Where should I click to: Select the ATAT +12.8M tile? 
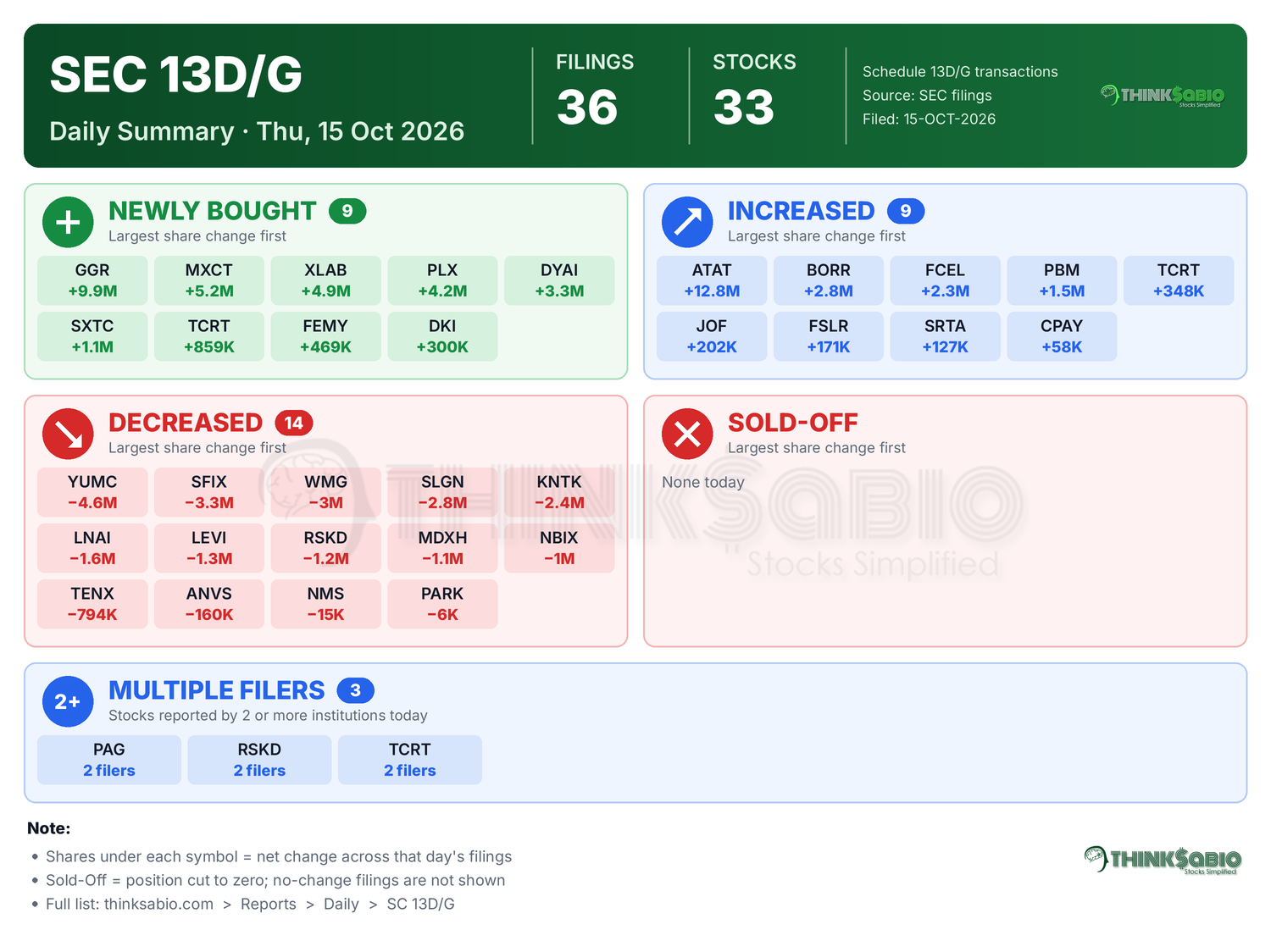pyautogui.click(x=712, y=280)
